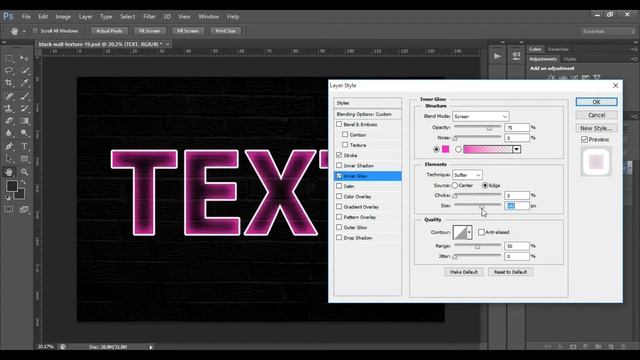The width and height of the screenshot is (640, 360).
Task: Enable the Inner Shadow checkbox
Action: pos(339,165)
